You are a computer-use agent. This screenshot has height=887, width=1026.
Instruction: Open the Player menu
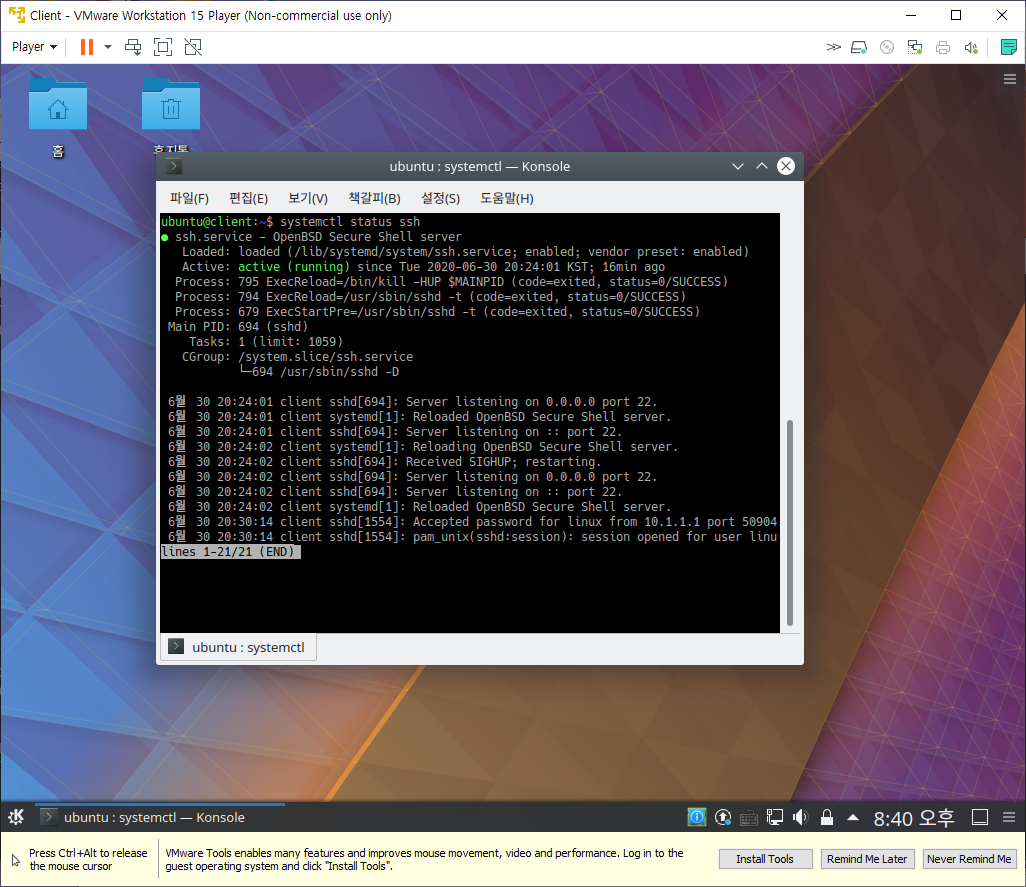pos(34,47)
